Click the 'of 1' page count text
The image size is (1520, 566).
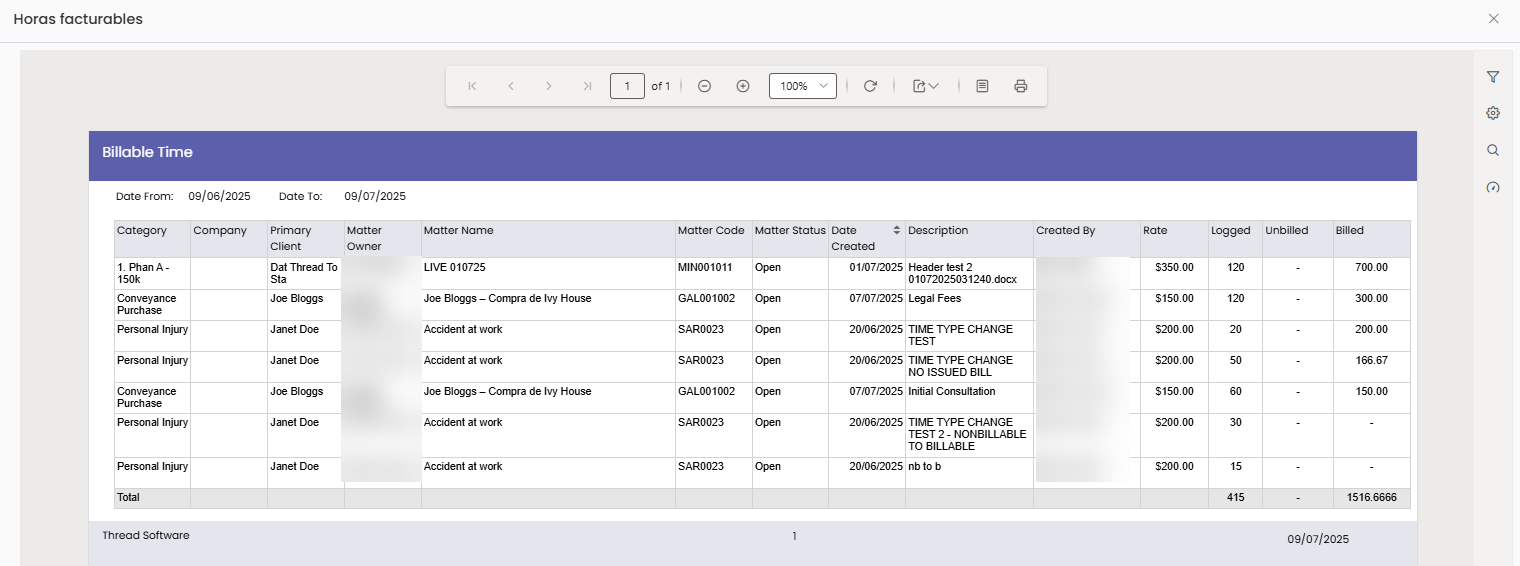click(660, 86)
